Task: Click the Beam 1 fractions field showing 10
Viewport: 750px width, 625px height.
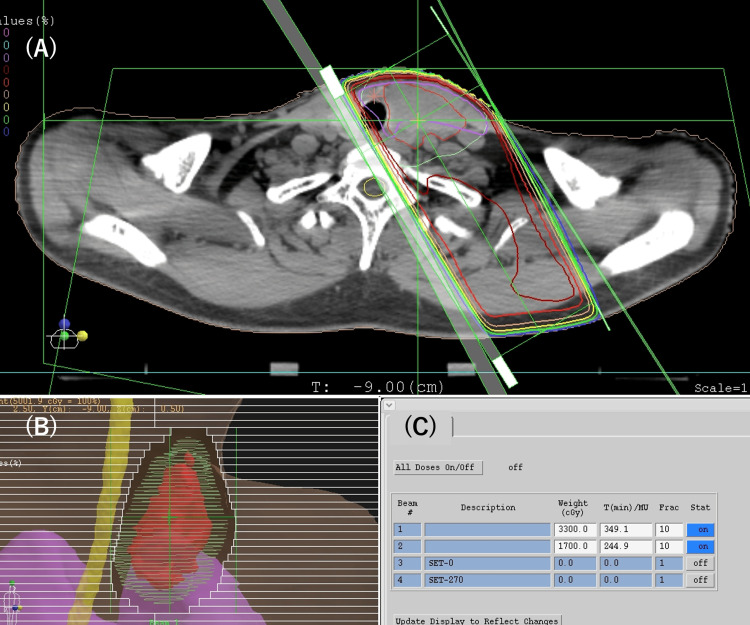Action: click(x=669, y=530)
